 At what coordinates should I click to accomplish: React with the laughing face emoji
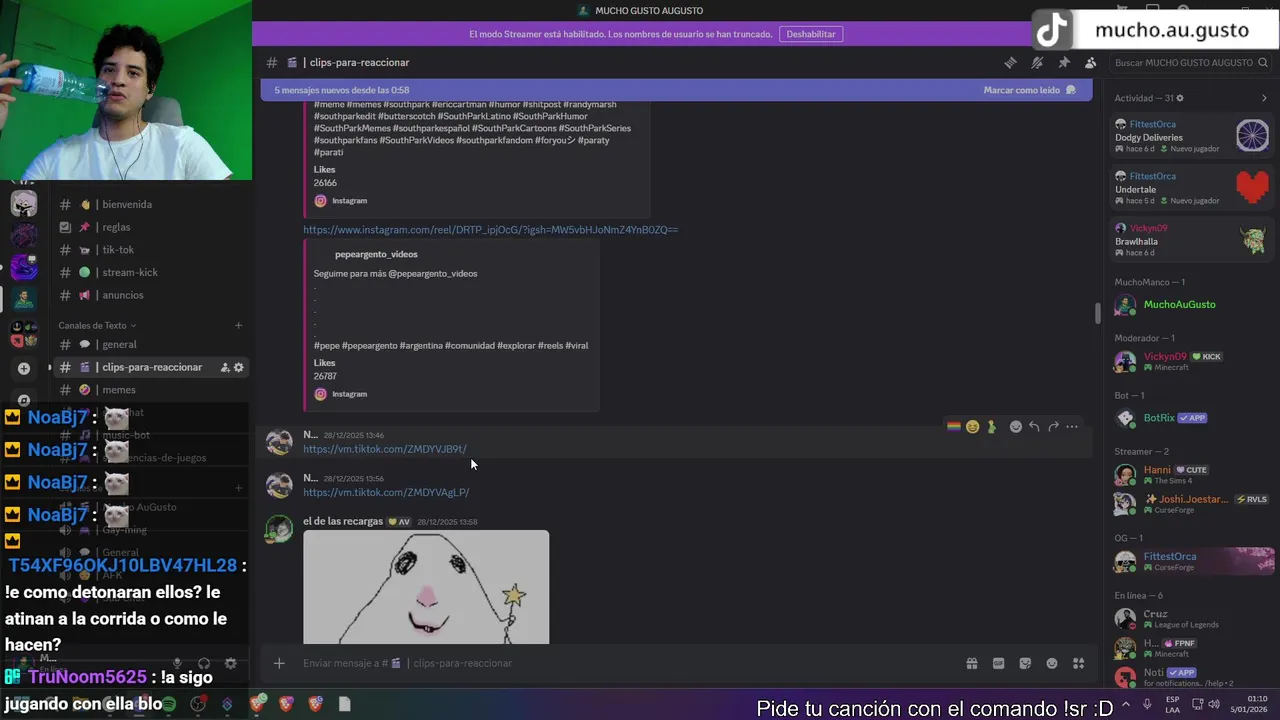972,426
